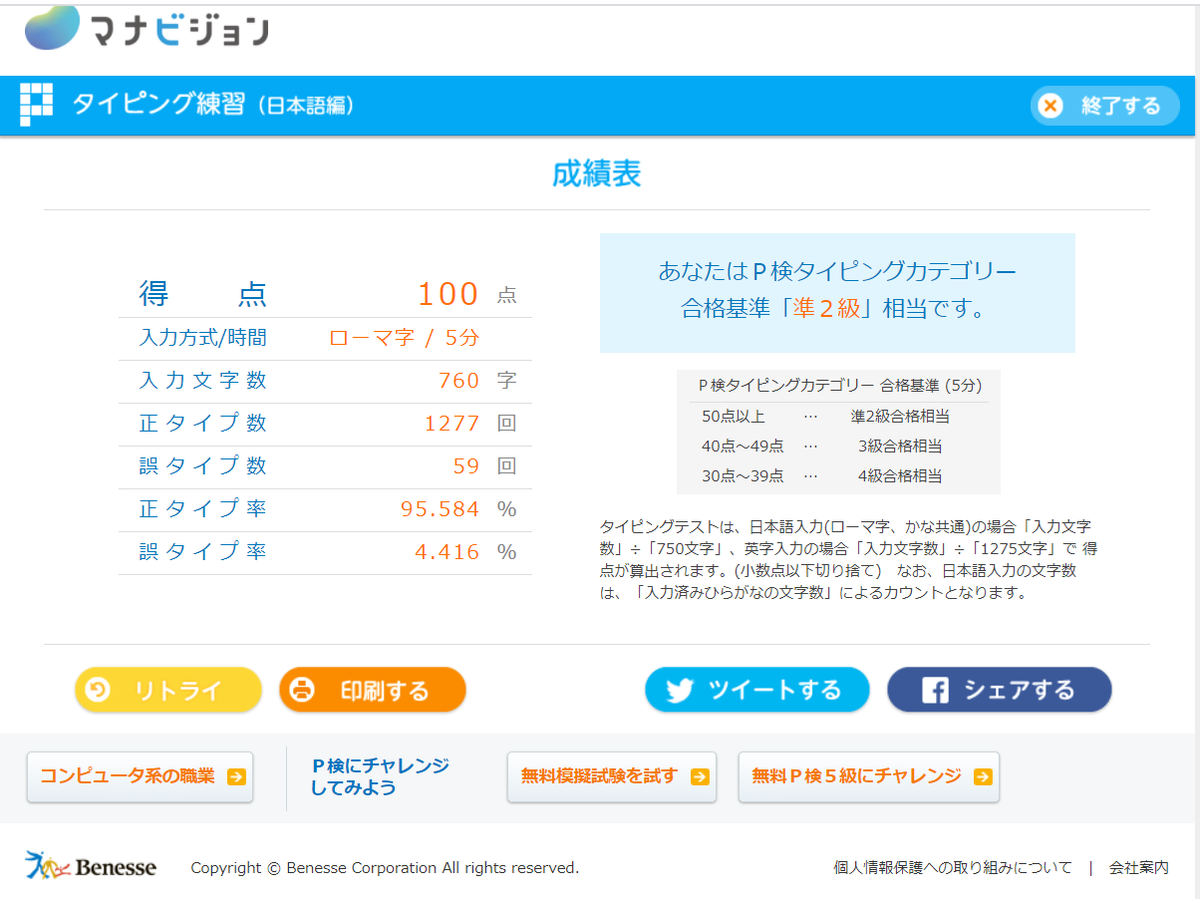Click the 準2級合格相当 cell

(x=900, y=417)
